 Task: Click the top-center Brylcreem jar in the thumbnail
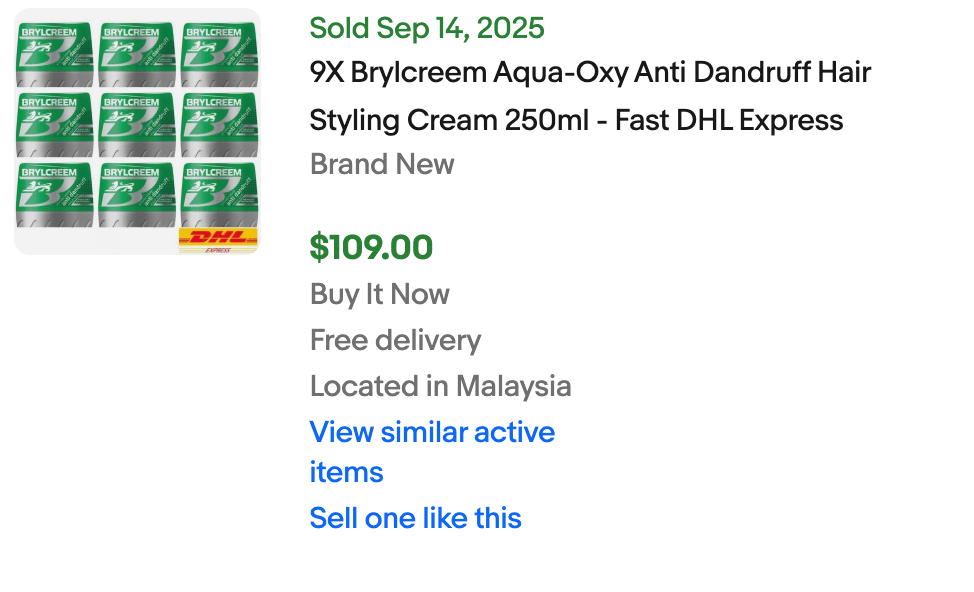tap(137, 54)
